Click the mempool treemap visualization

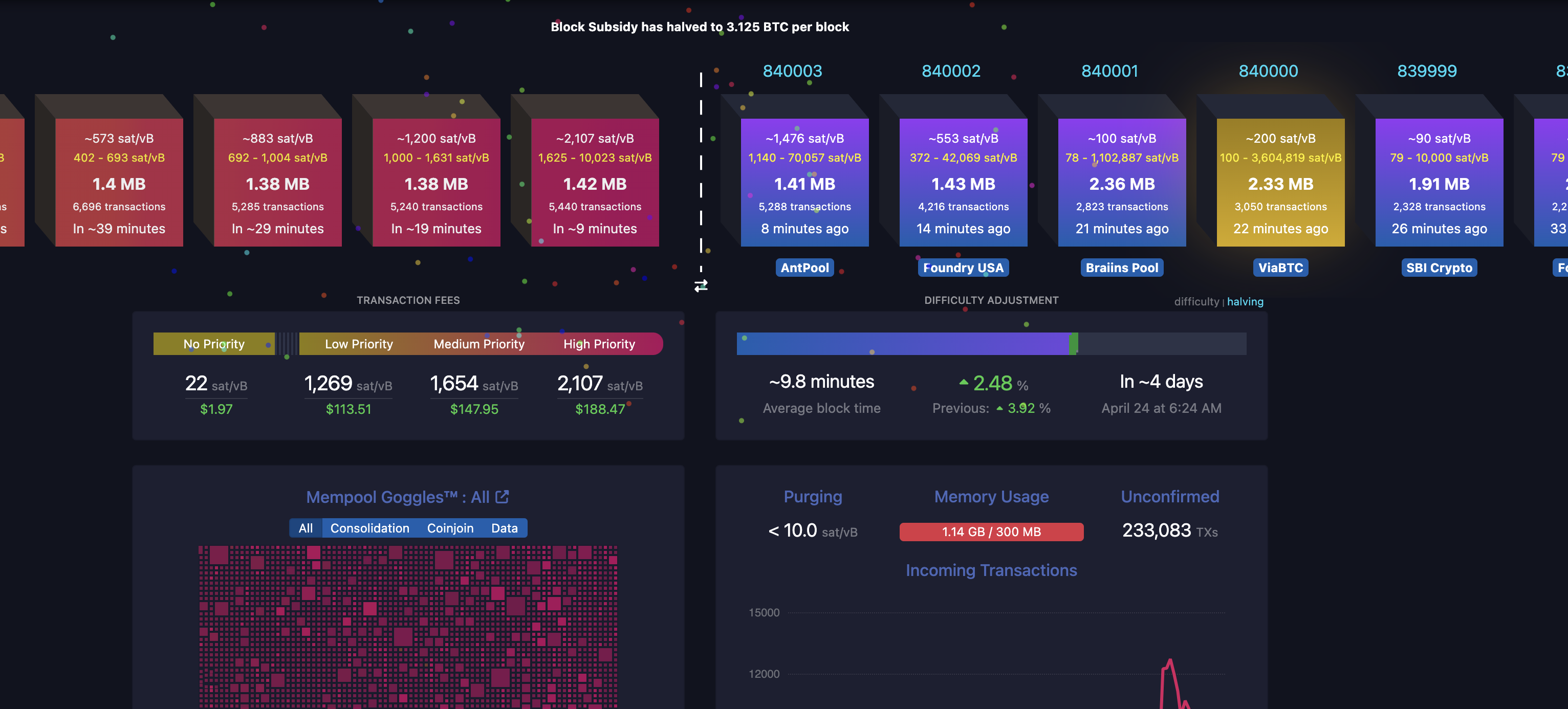pos(408,627)
